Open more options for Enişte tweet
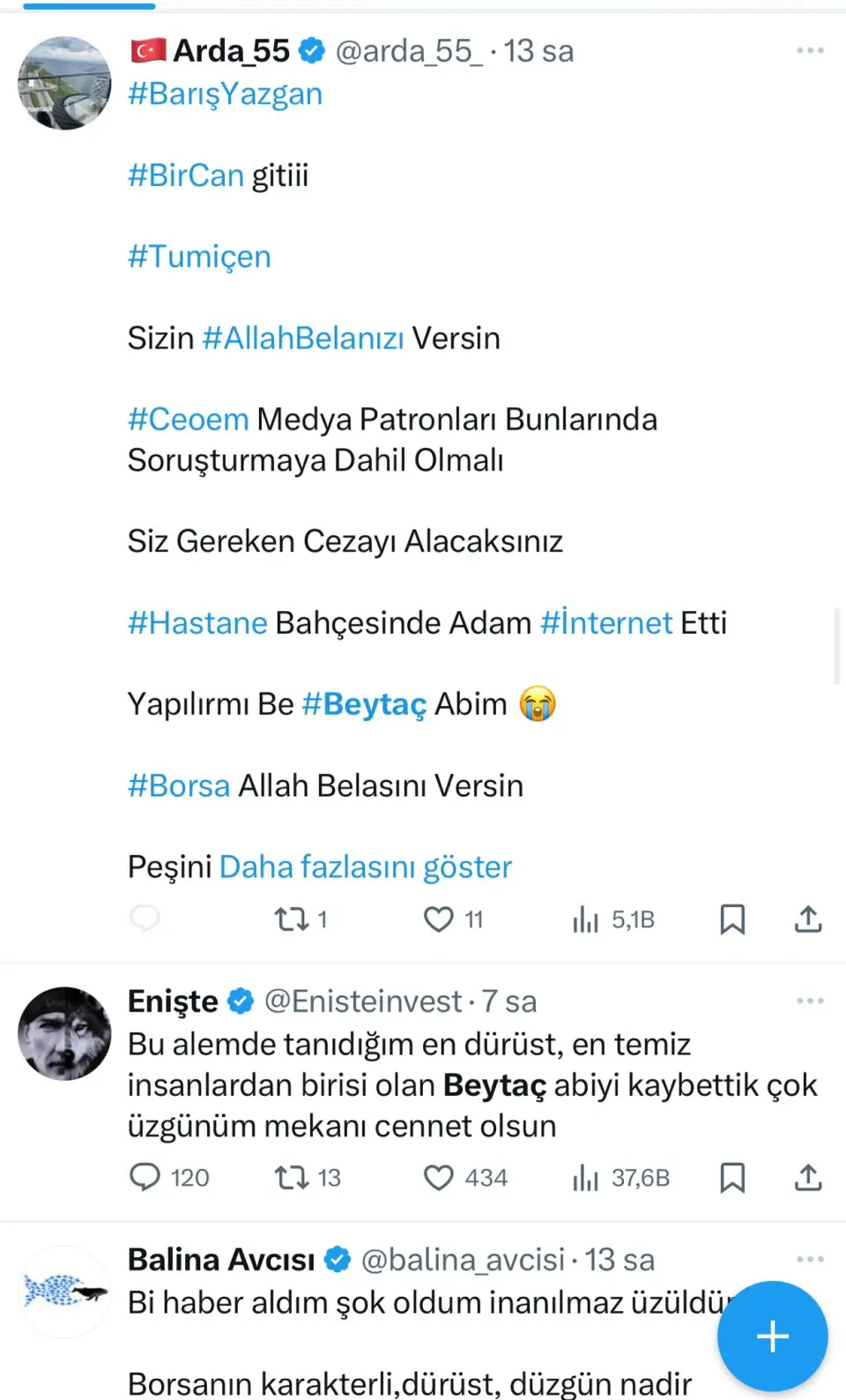This screenshot has height=1400, width=846. [810, 1002]
